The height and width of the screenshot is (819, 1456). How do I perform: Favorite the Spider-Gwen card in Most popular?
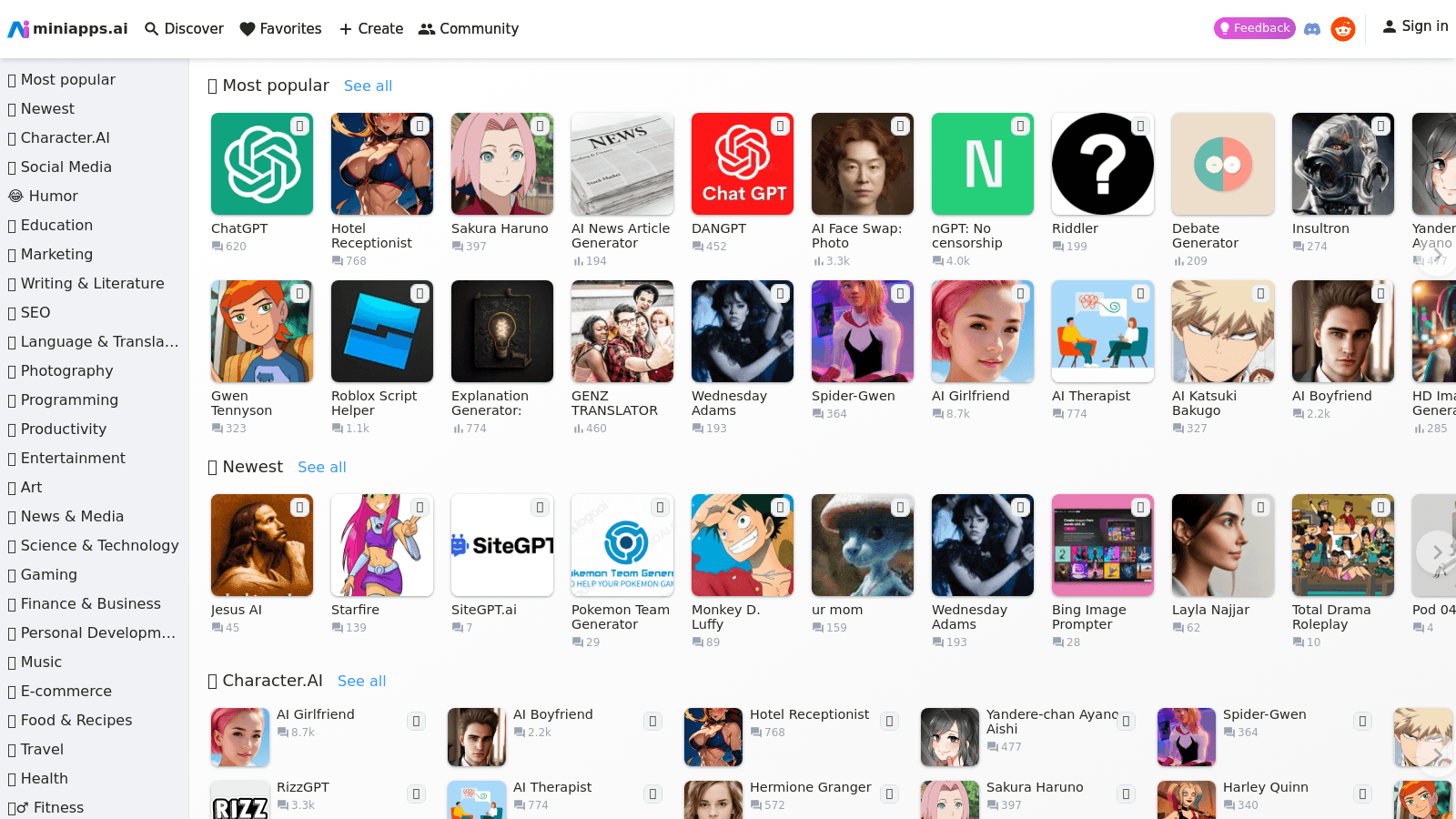click(x=900, y=294)
